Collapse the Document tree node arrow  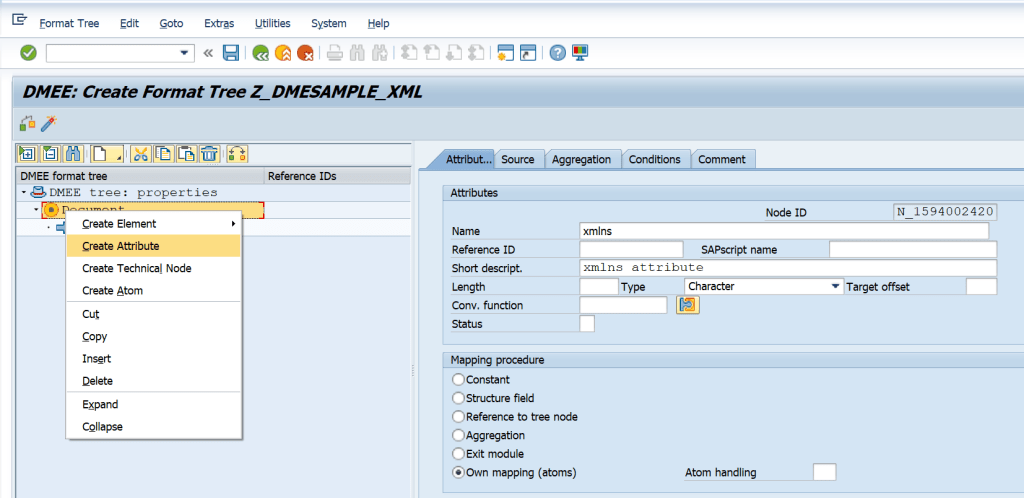[x=36, y=210]
